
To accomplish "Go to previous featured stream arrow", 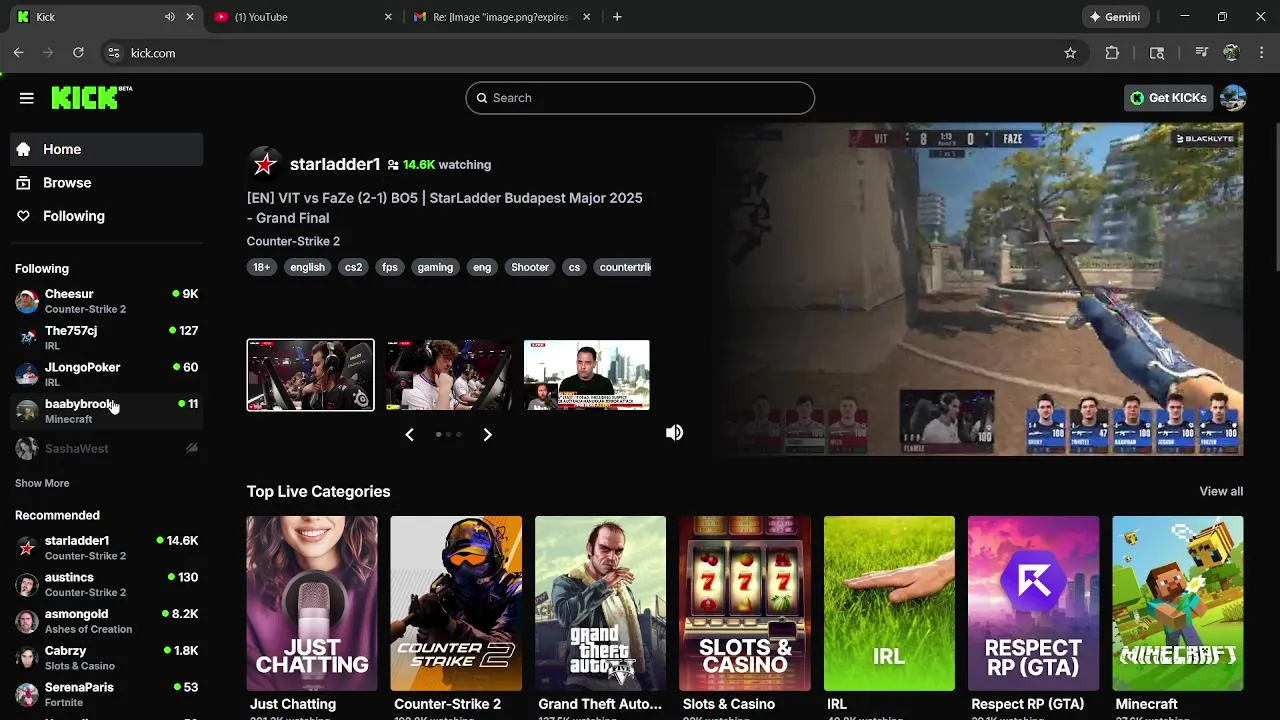I will pos(409,434).
